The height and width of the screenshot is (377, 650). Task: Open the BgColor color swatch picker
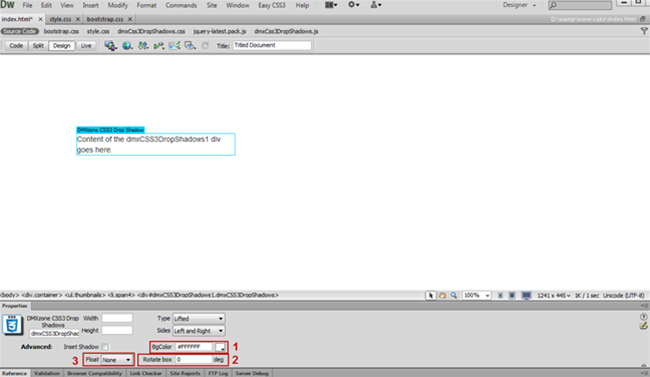click(x=220, y=347)
